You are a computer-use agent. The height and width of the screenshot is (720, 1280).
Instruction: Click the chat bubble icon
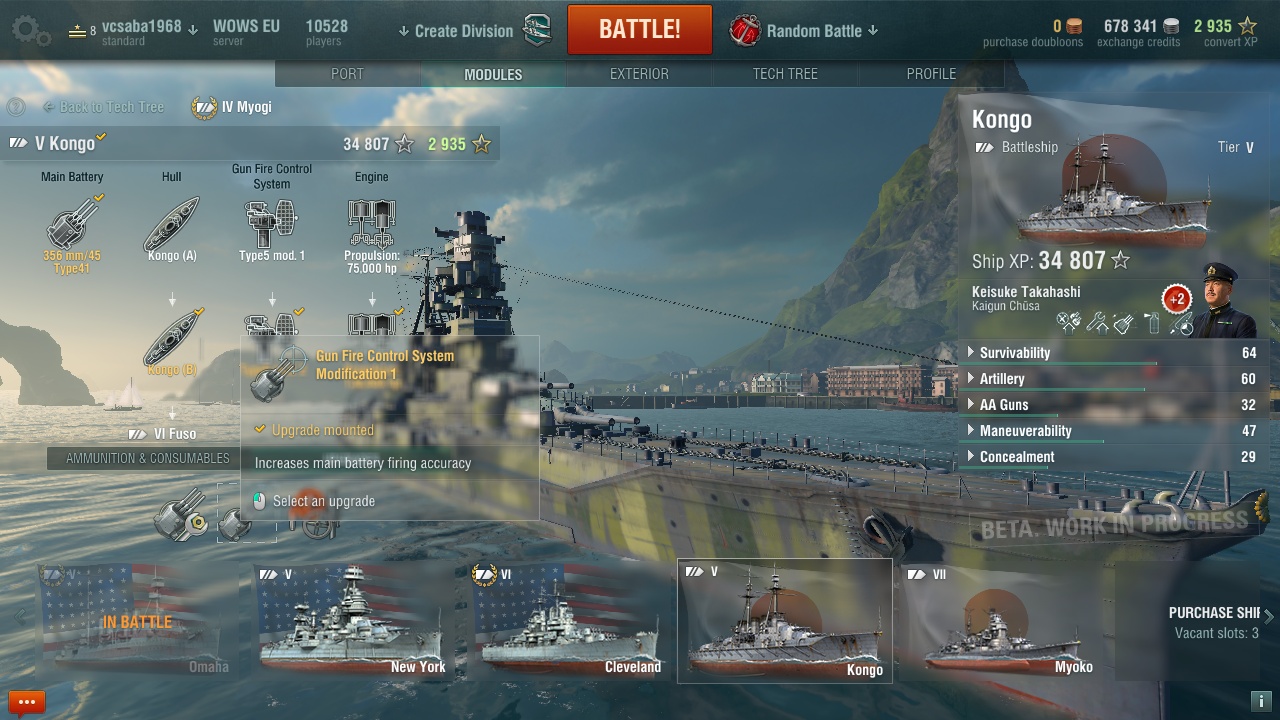27,702
